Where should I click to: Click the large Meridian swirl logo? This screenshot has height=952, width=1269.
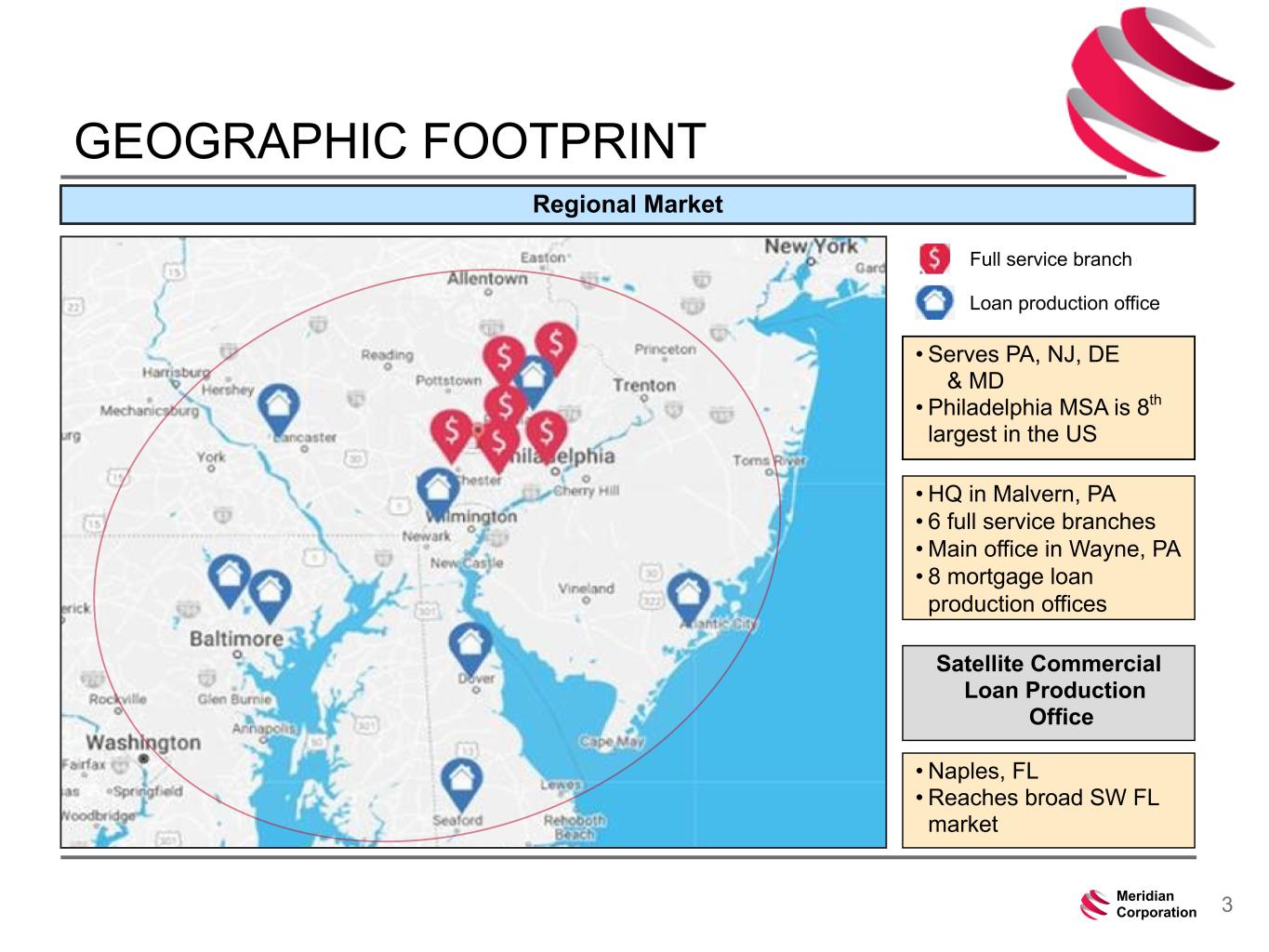[1150, 91]
